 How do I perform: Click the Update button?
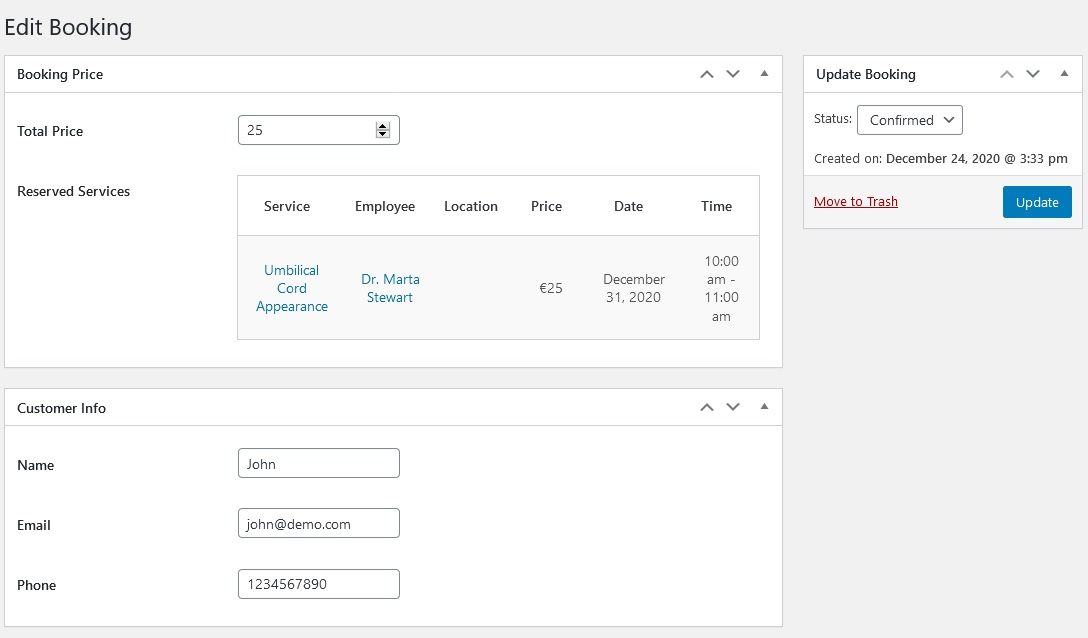click(x=1037, y=202)
